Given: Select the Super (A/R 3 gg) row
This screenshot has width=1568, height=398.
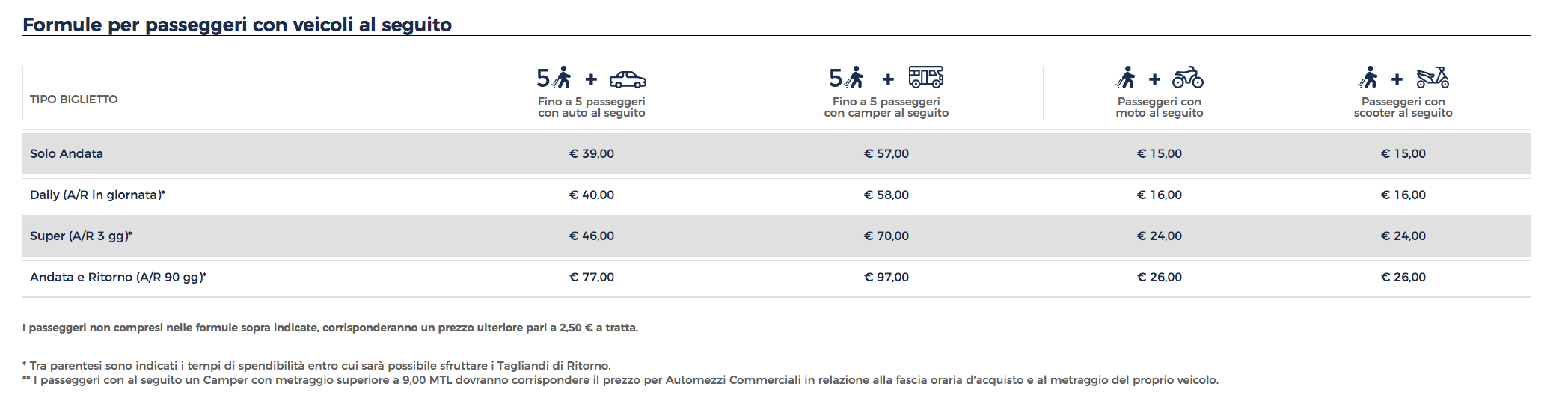Looking at the screenshot, I should [x=777, y=236].
